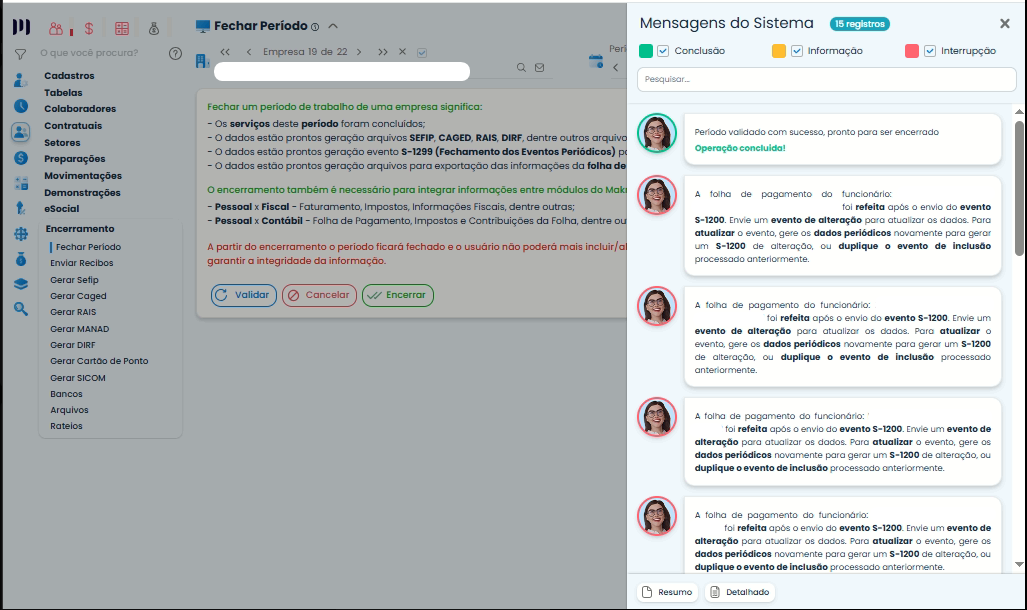Collapse the Encerramento menu section
This screenshot has height=610, width=1027.
point(80,229)
